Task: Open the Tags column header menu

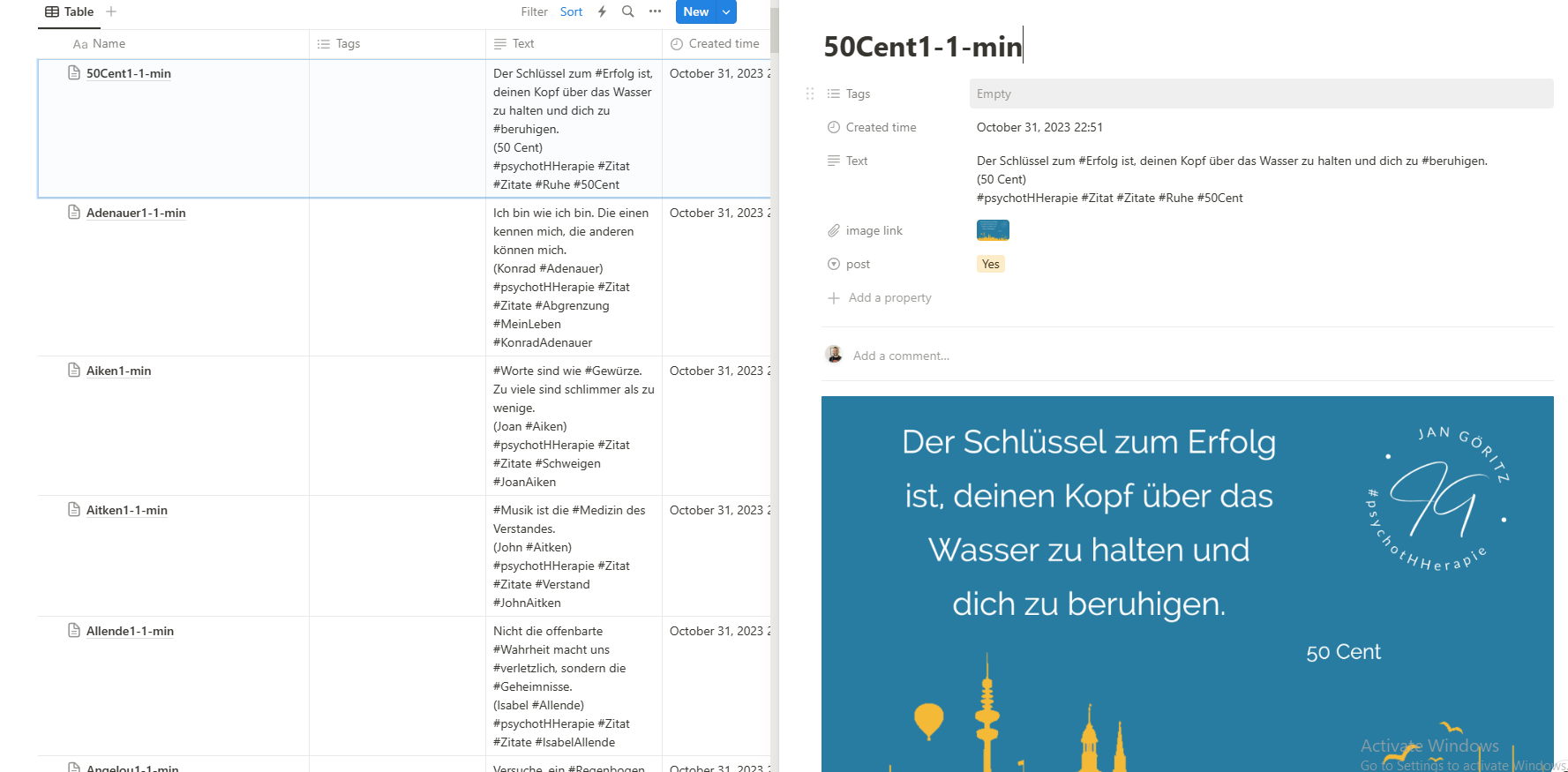Action: click(x=397, y=44)
